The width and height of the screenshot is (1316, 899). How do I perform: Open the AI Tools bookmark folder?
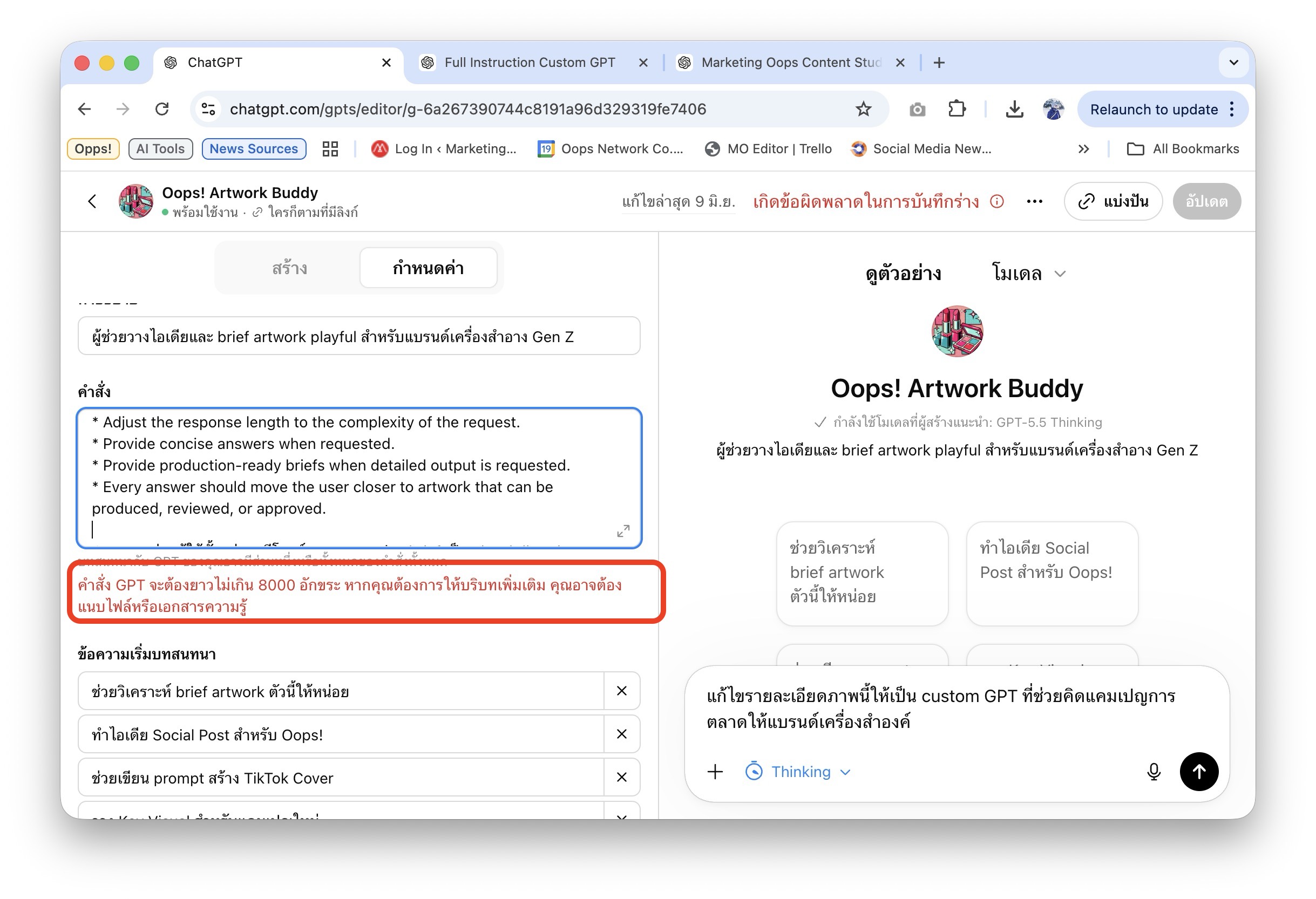coord(160,149)
